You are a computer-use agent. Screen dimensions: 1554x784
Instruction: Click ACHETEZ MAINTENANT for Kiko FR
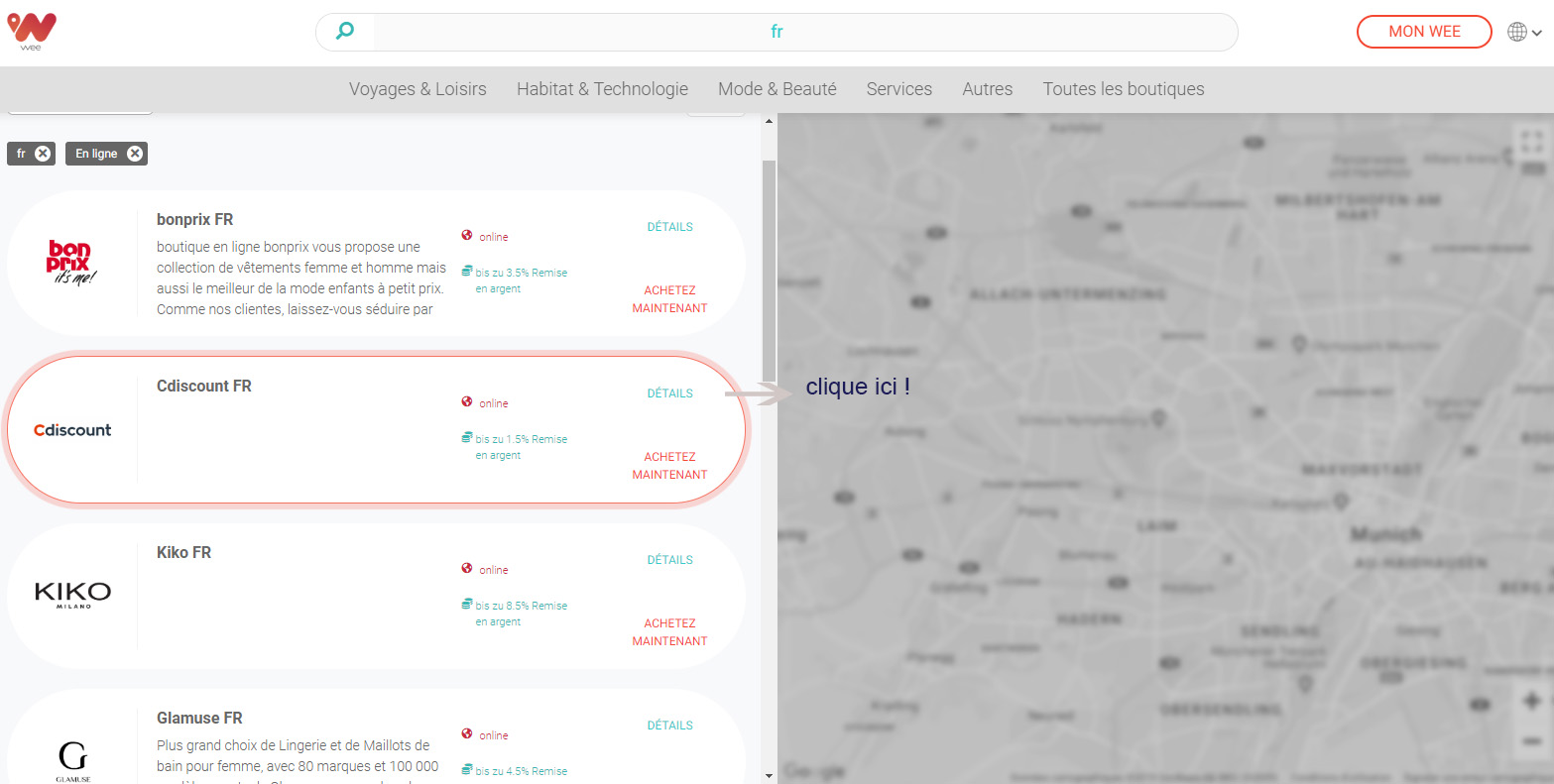669,632
